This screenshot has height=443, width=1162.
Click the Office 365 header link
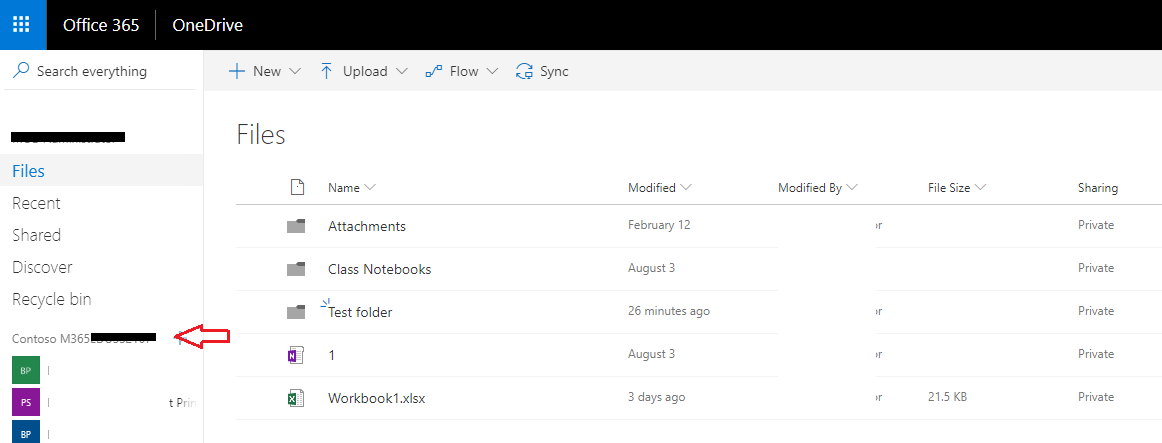(101, 24)
